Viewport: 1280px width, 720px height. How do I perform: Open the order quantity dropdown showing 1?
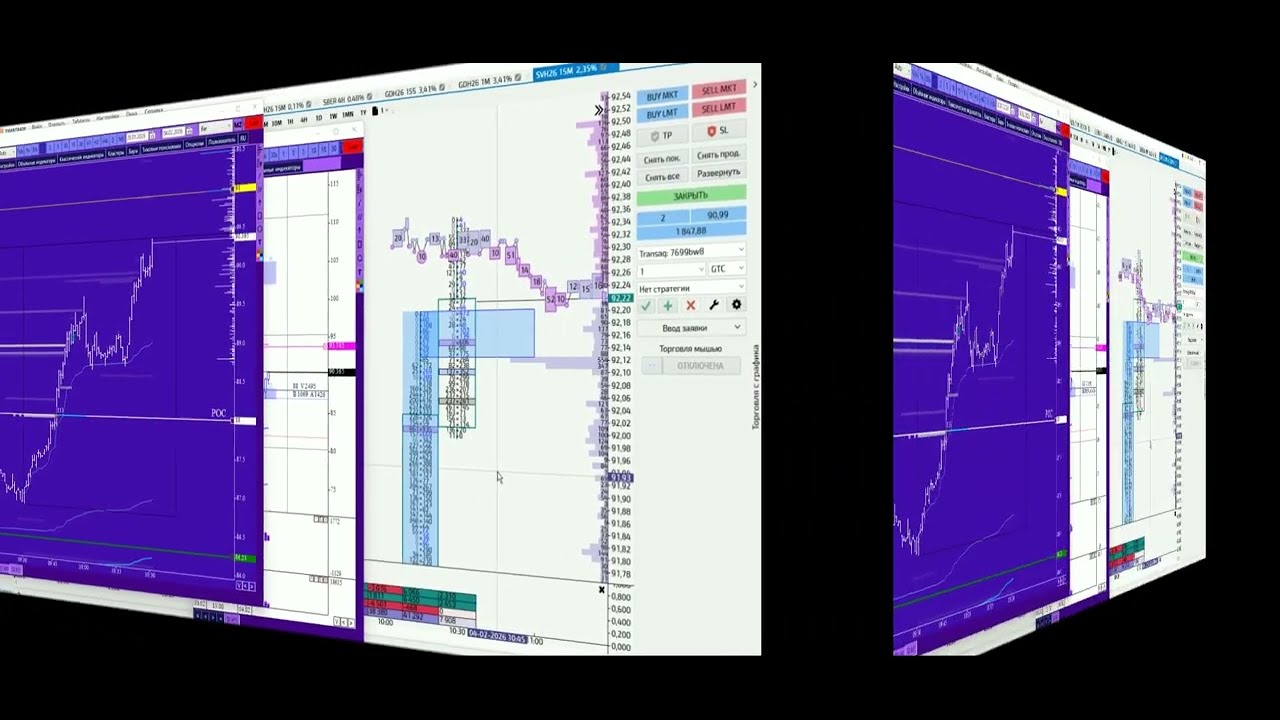[671, 270]
